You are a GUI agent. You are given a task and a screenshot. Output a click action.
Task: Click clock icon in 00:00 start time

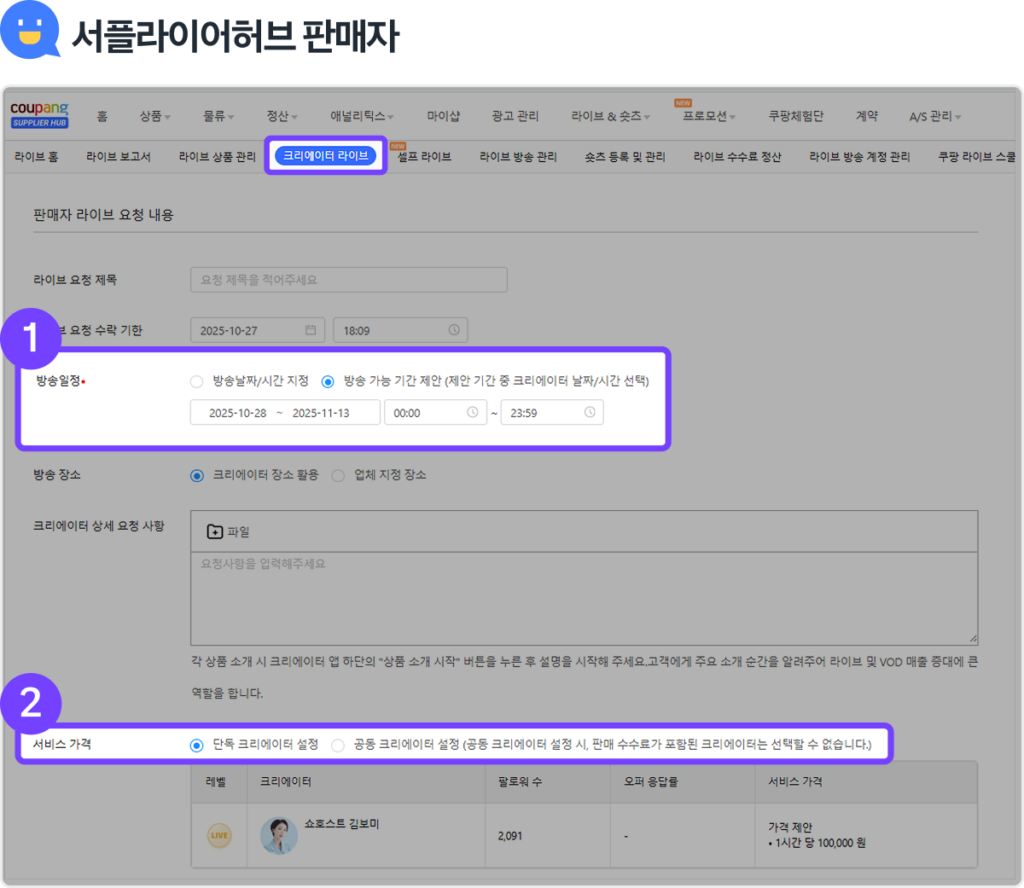pos(472,412)
